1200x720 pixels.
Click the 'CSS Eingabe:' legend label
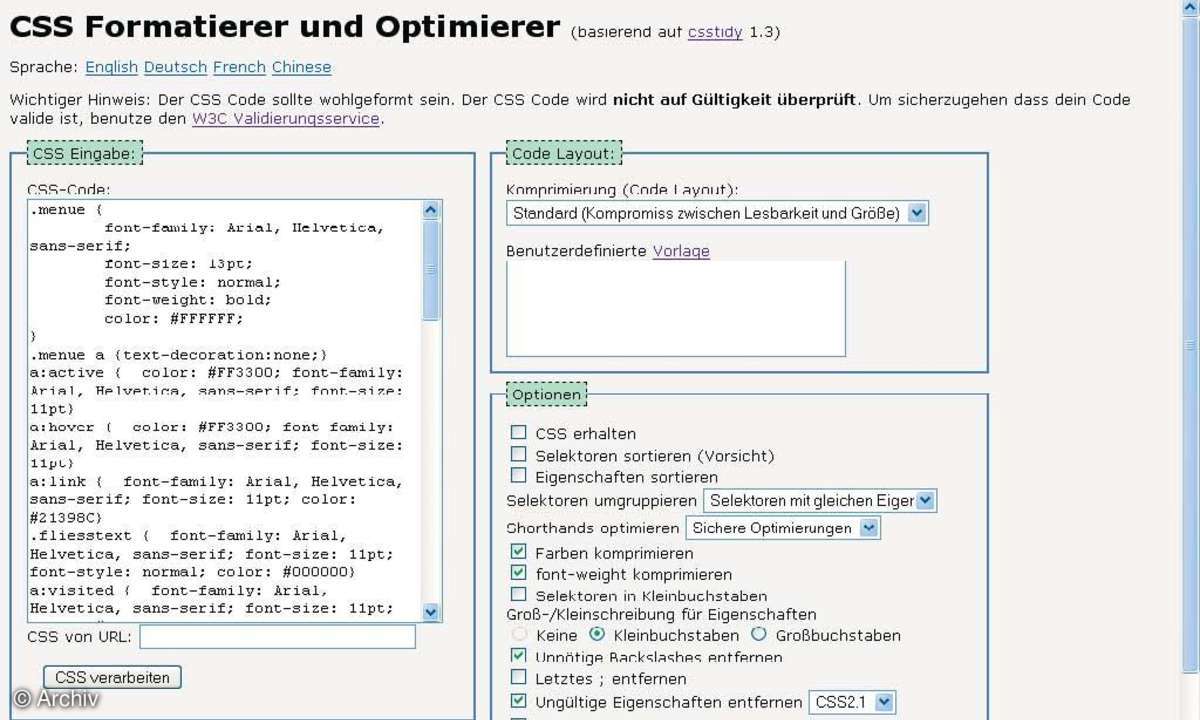(x=85, y=154)
